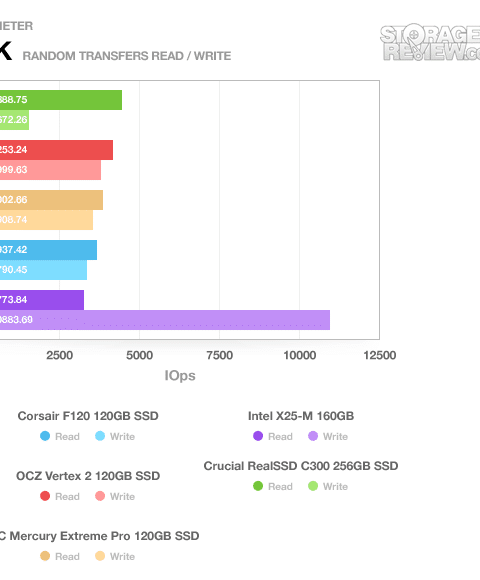This screenshot has width=480, height=580.
Task: Click the 2500 axis tick label
Action: (x=60, y=355)
